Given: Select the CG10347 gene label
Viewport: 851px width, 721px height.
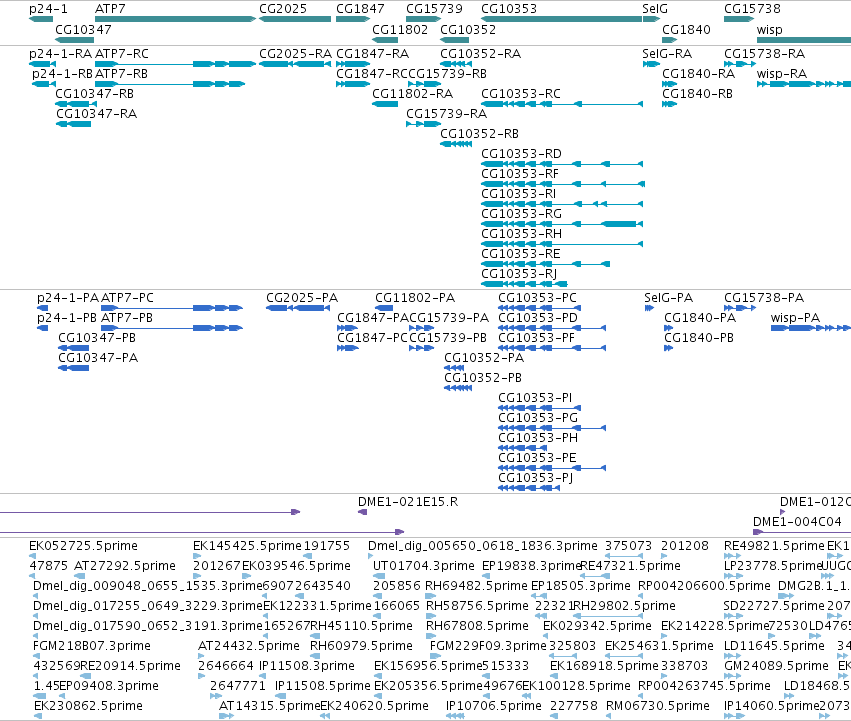Looking at the screenshot, I should (83, 29).
